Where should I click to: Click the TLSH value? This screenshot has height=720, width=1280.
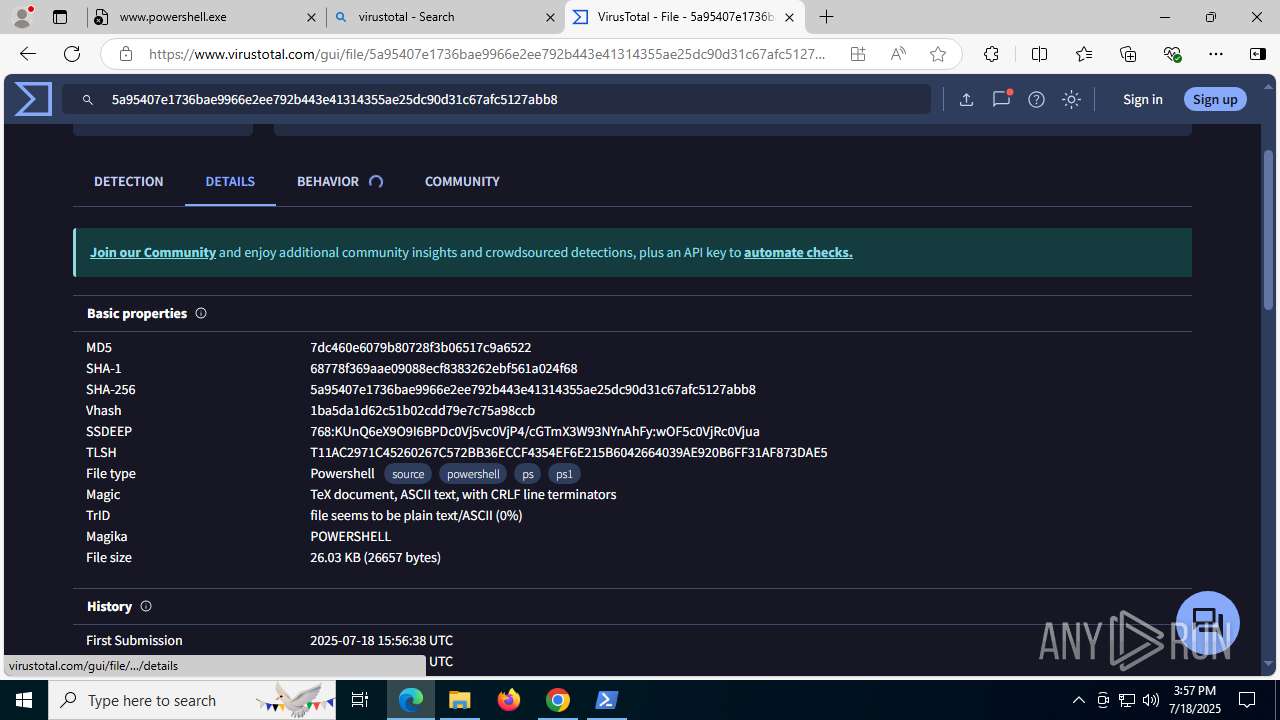(568, 452)
